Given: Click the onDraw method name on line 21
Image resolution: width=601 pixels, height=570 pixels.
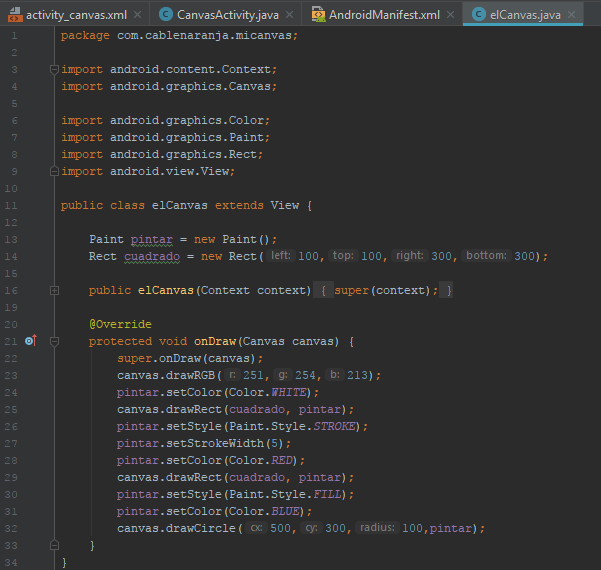Looking at the screenshot, I should (x=215, y=341).
